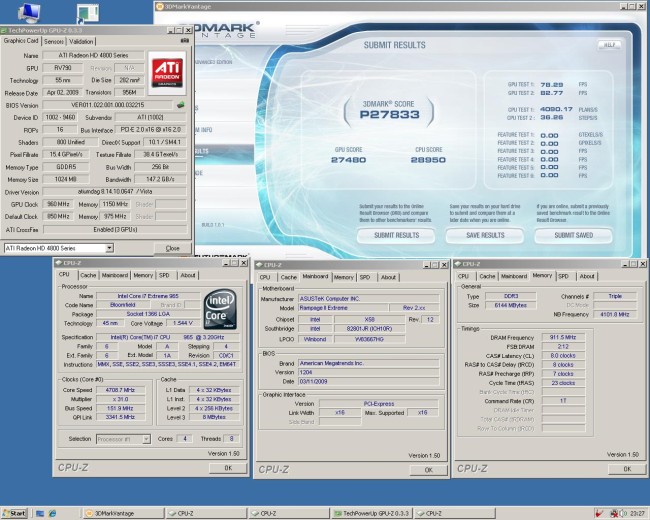The image size is (650, 520).
Task: Click the GPU-Z title bar application icon
Action: click(x=4, y=30)
